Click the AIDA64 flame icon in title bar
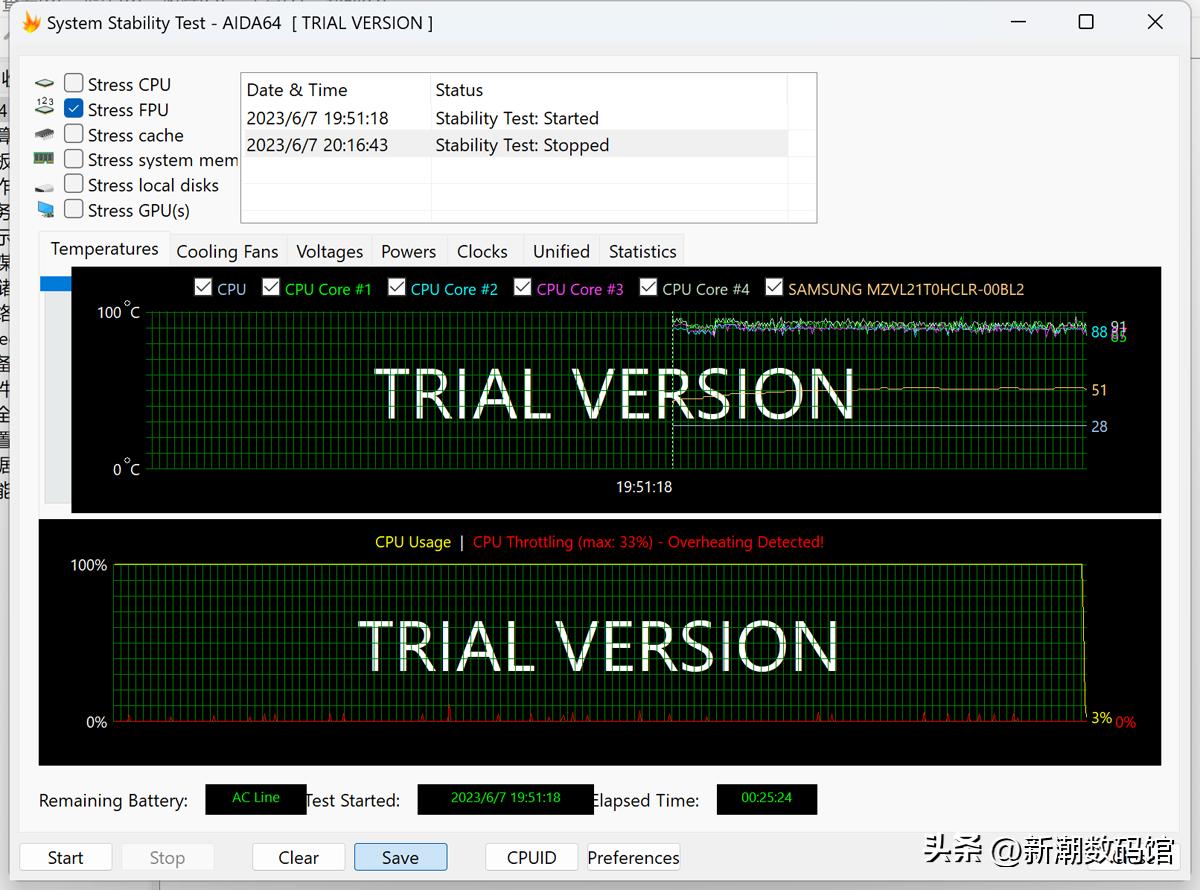This screenshot has height=890, width=1200. tap(31, 22)
